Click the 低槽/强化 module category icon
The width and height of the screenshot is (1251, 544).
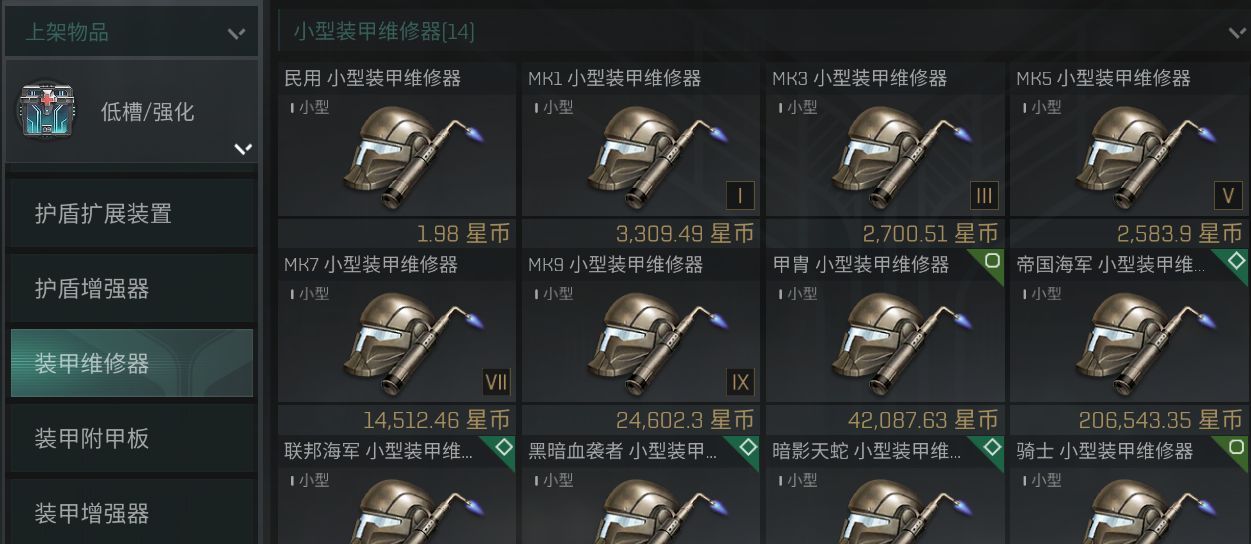44,111
